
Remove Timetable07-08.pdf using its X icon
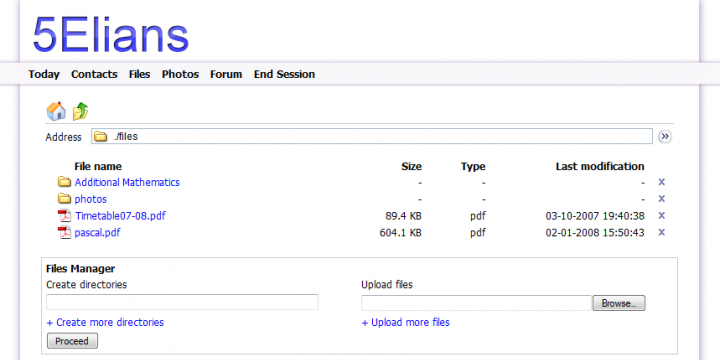662,215
